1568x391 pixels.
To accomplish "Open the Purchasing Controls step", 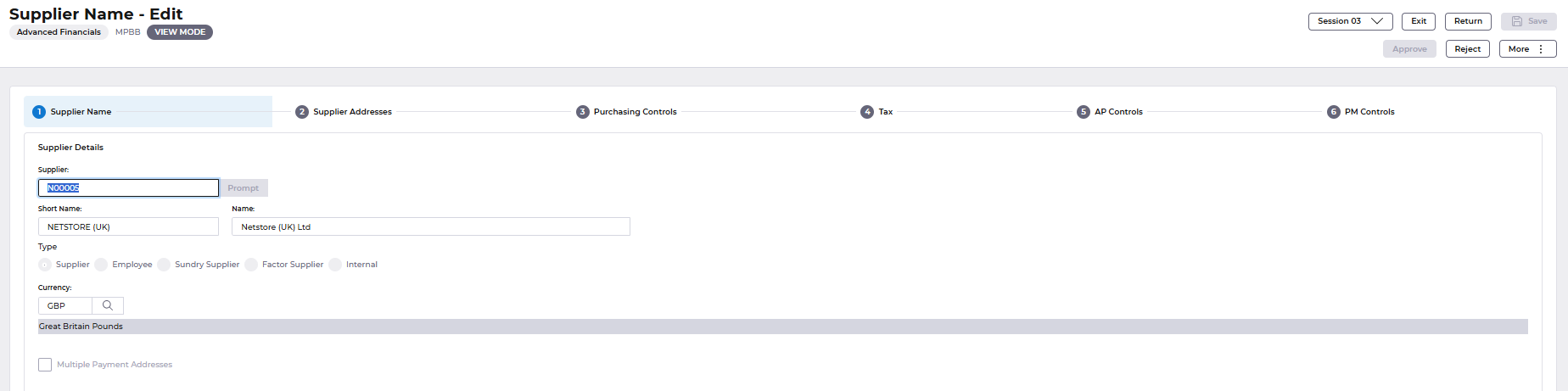I will [x=635, y=112].
